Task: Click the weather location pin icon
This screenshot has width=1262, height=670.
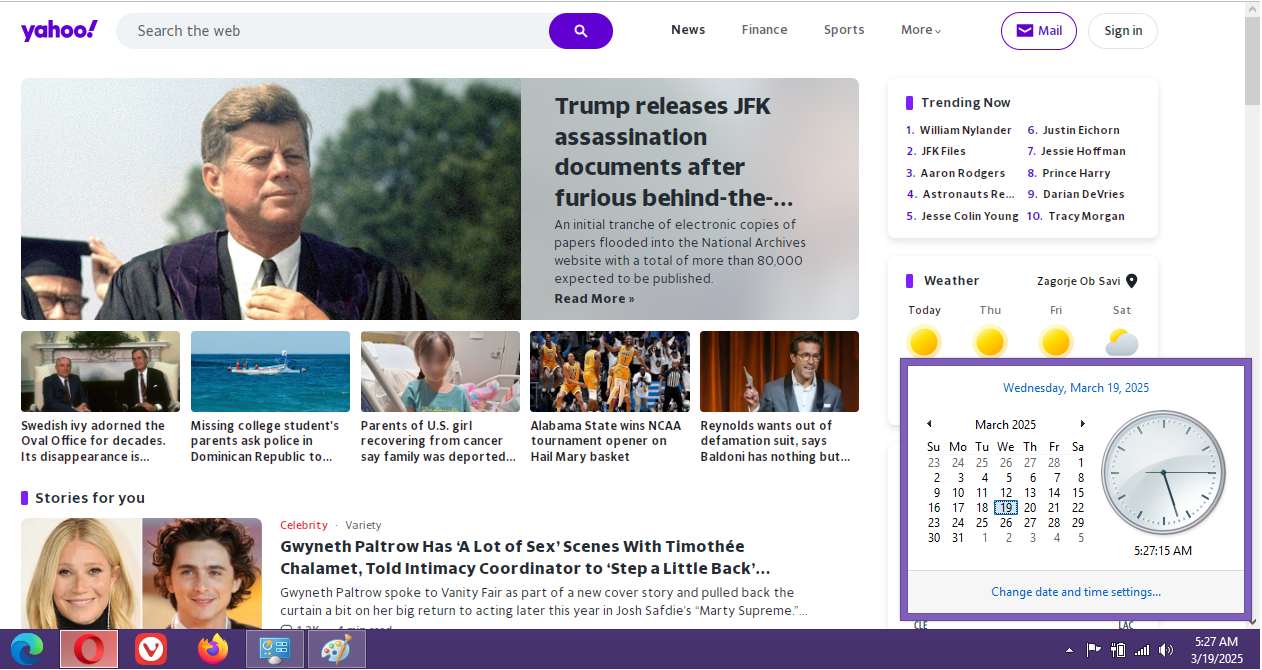Action: tap(1132, 281)
